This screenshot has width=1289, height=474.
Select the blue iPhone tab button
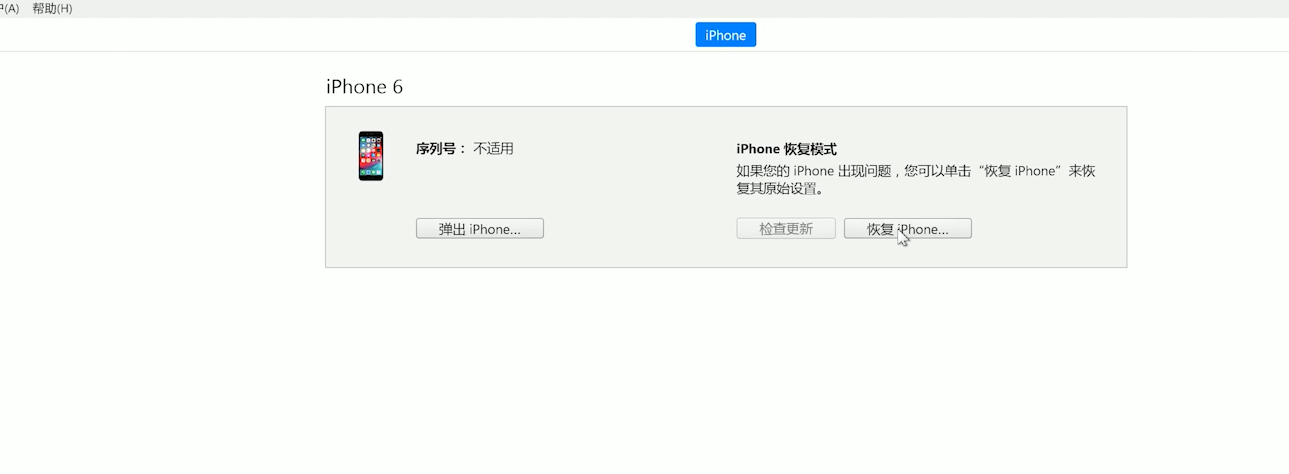pyautogui.click(x=726, y=35)
